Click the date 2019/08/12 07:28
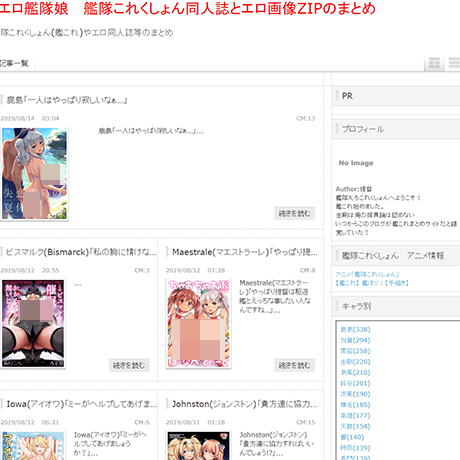Screen dimensions: 460x460 [196, 270]
